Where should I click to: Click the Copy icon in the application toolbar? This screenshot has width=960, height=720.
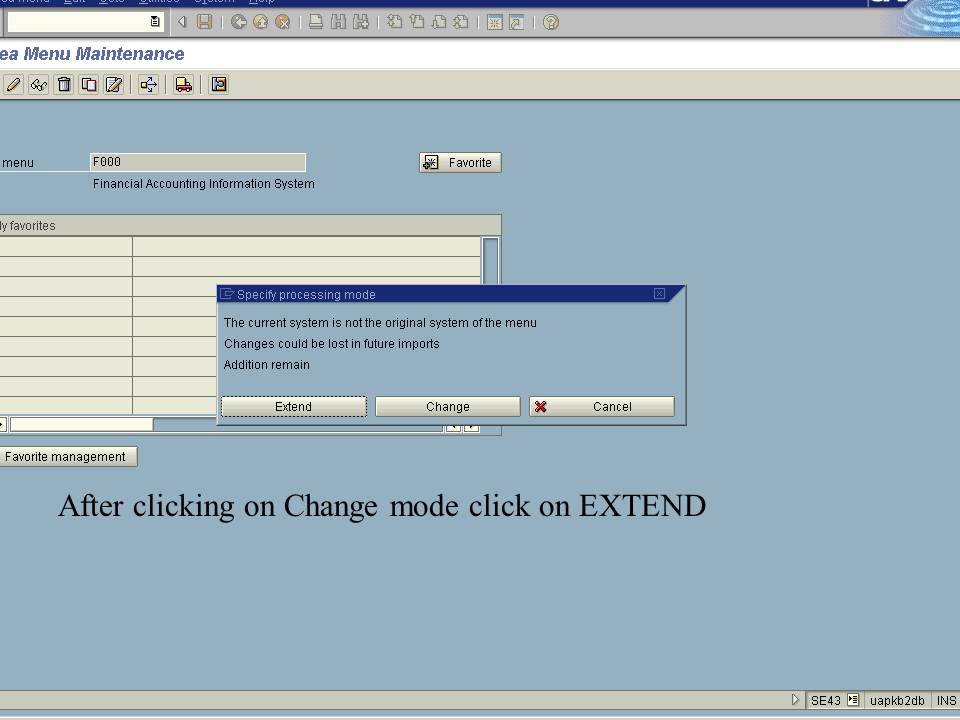[x=88, y=84]
